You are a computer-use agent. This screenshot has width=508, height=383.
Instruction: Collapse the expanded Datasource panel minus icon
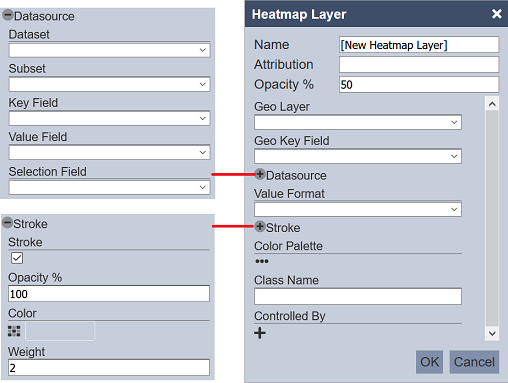pos(8,15)
